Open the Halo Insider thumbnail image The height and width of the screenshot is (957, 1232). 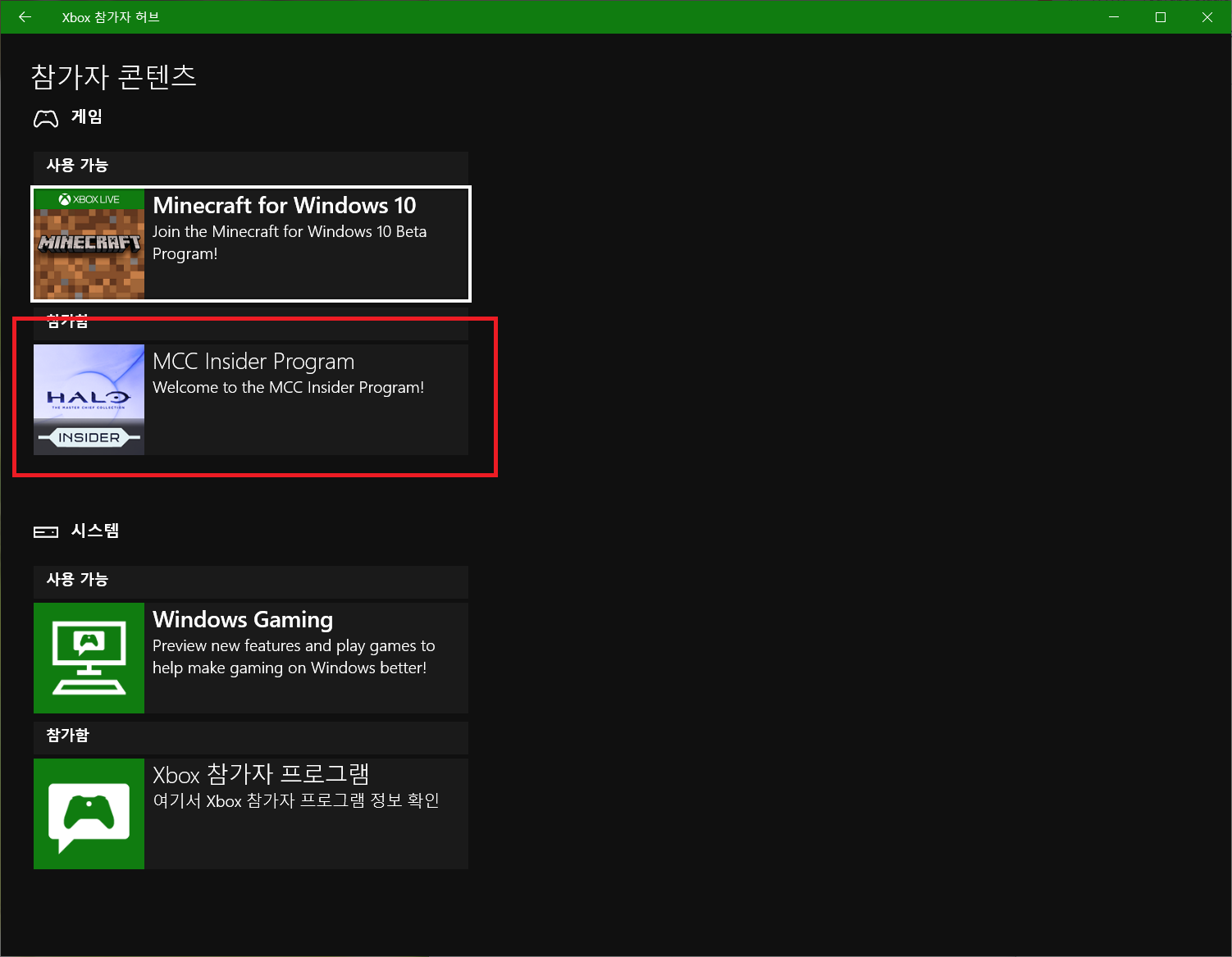coord(89,399)
